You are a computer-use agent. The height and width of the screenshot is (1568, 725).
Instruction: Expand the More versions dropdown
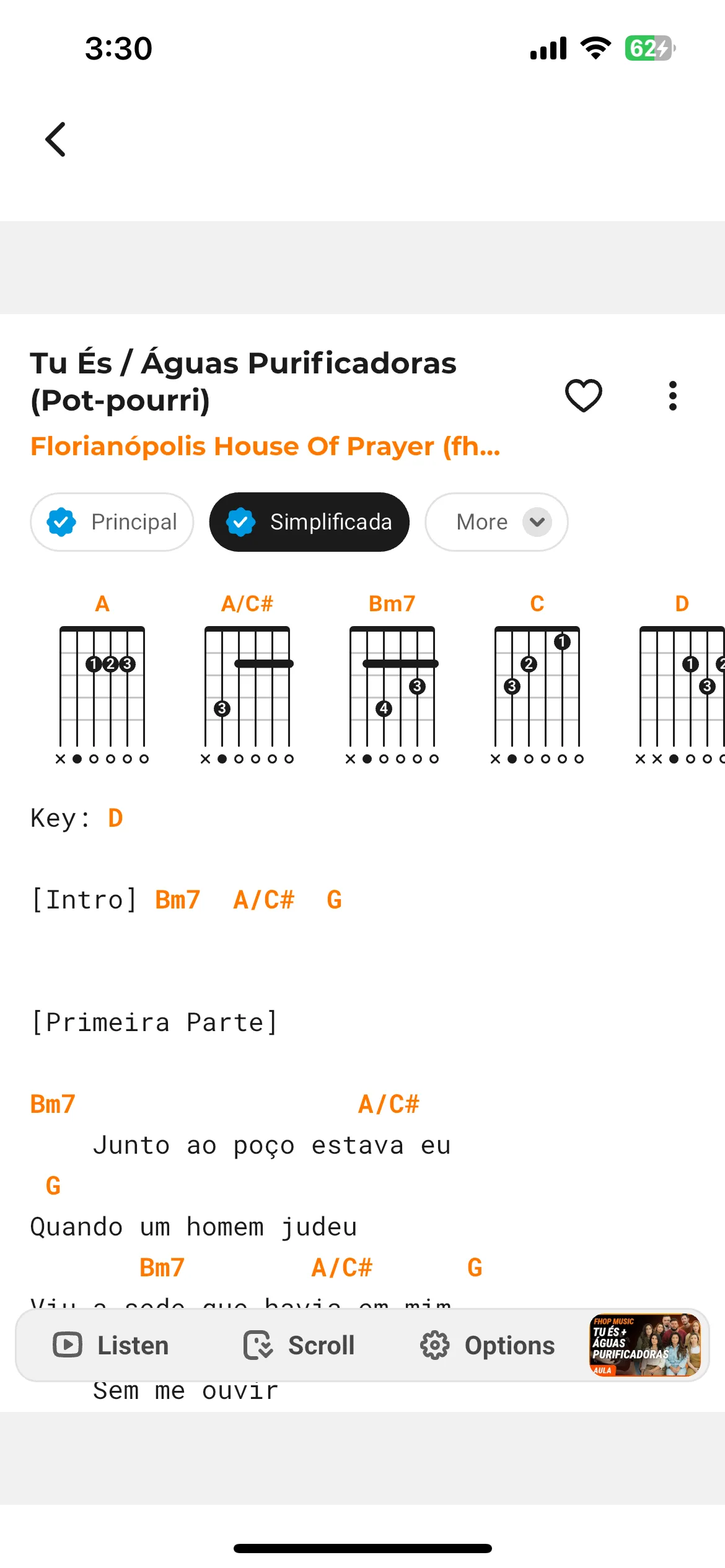(x=496, y=522)
